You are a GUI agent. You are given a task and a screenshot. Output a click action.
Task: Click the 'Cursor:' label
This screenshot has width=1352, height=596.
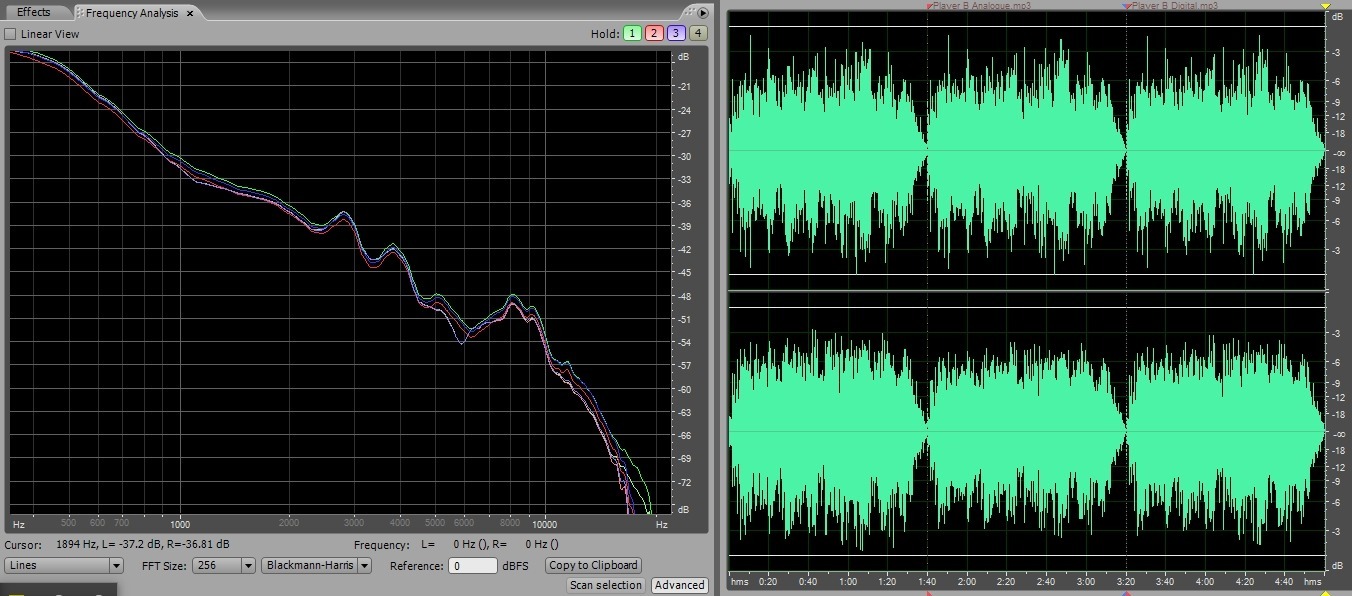[x=23, y=545]
